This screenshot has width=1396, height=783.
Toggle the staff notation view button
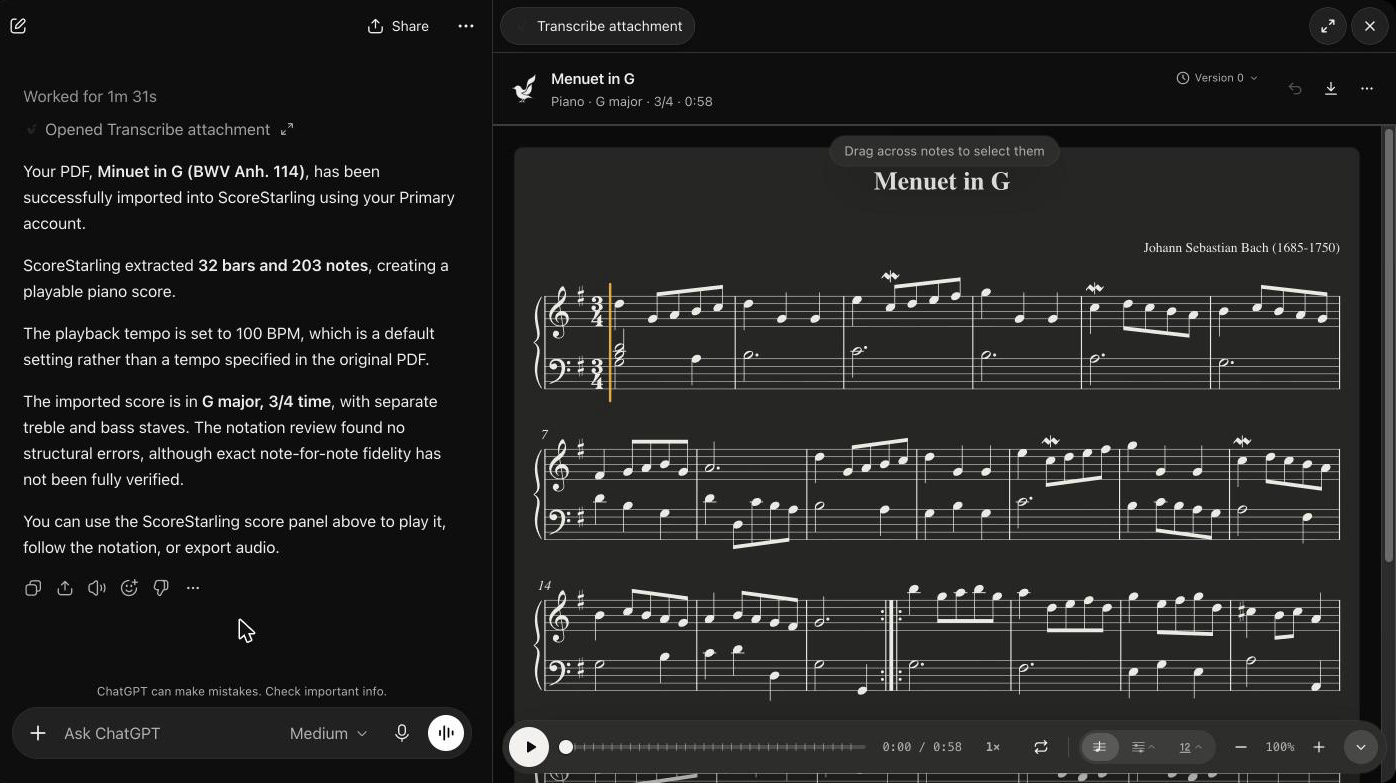click(1100, 747)
